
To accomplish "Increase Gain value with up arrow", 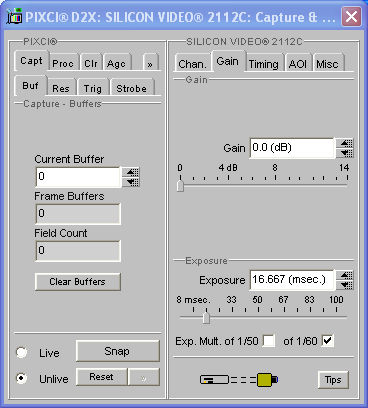I will (345, 143).
